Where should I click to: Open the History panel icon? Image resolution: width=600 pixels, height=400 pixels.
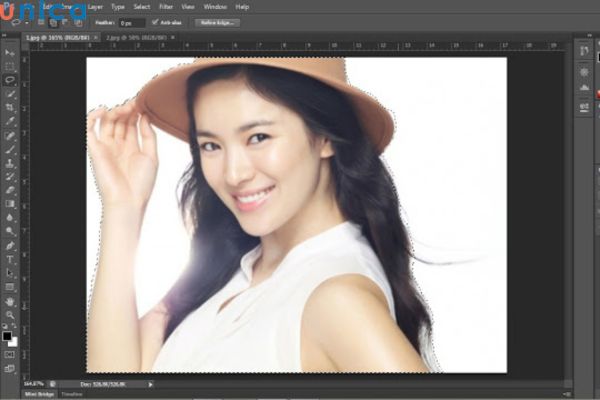584,52
